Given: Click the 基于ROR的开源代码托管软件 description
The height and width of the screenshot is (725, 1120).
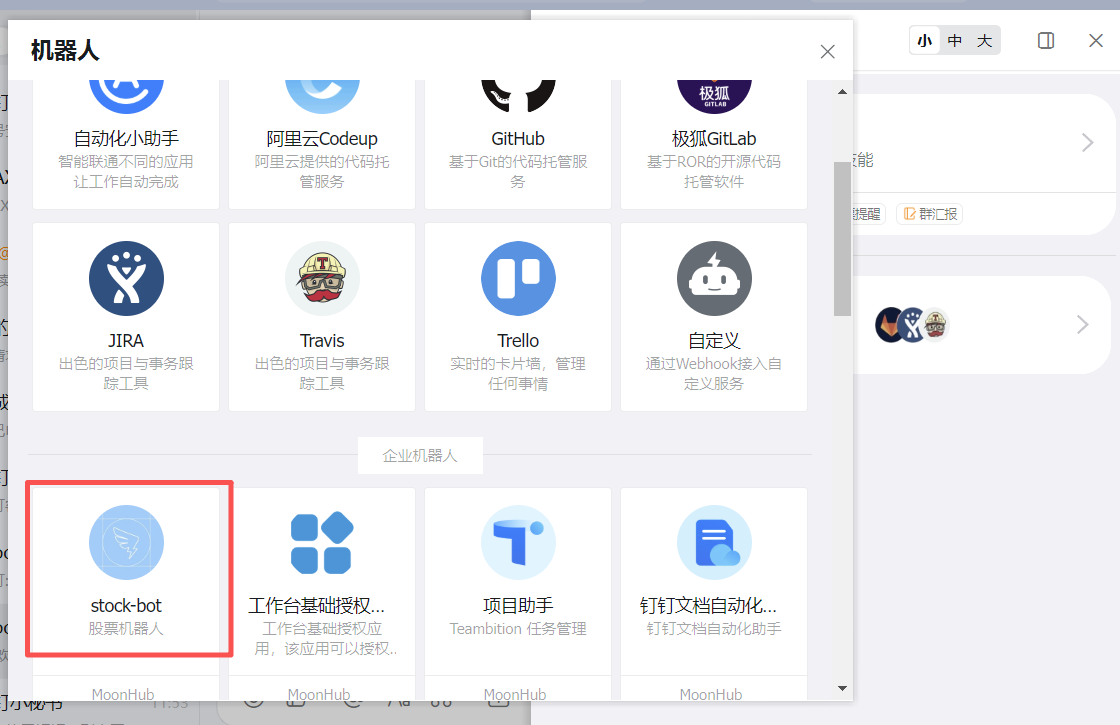Looking at the screenshot, I should coord(714,171).
